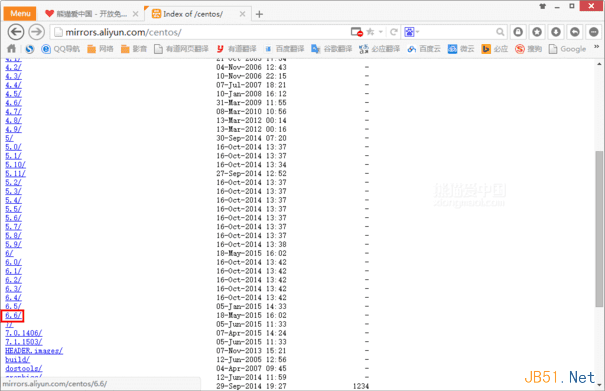Open the 网络 bookmark folder

click(x=100, y=49)
